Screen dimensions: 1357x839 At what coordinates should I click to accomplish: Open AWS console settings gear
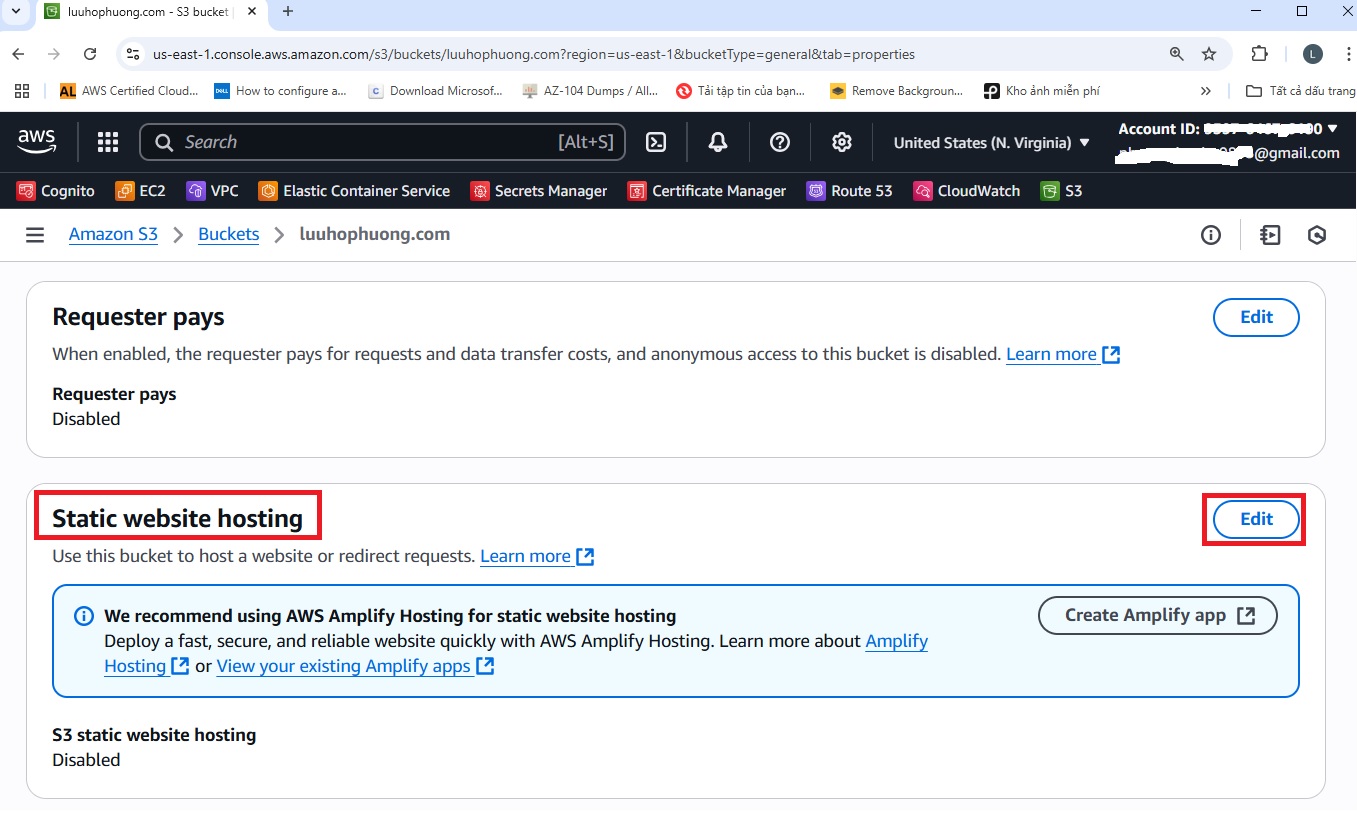pos(841,143)
